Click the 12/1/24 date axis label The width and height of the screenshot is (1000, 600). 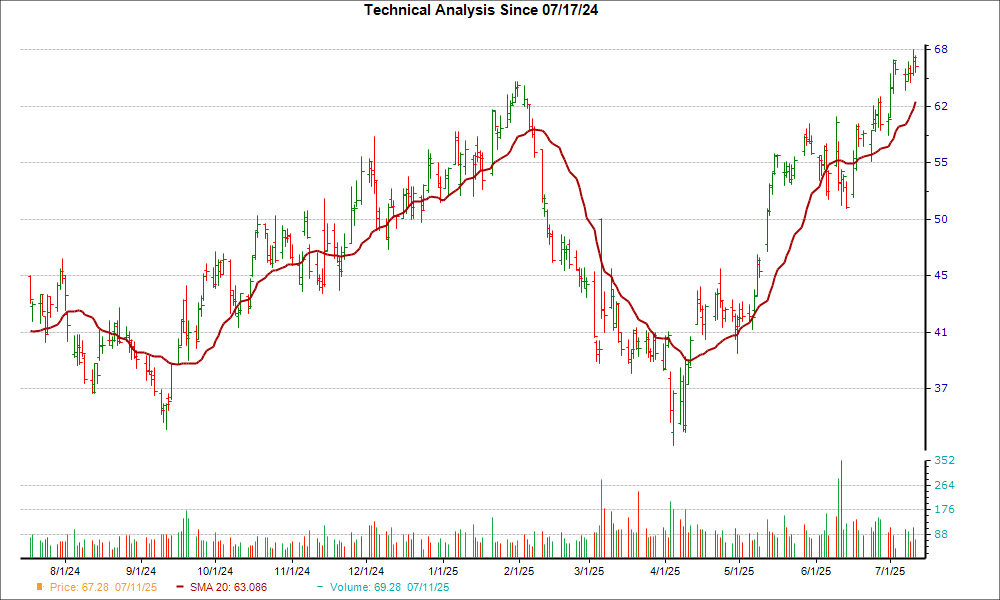pyautogui.click(x=366, y=571)
